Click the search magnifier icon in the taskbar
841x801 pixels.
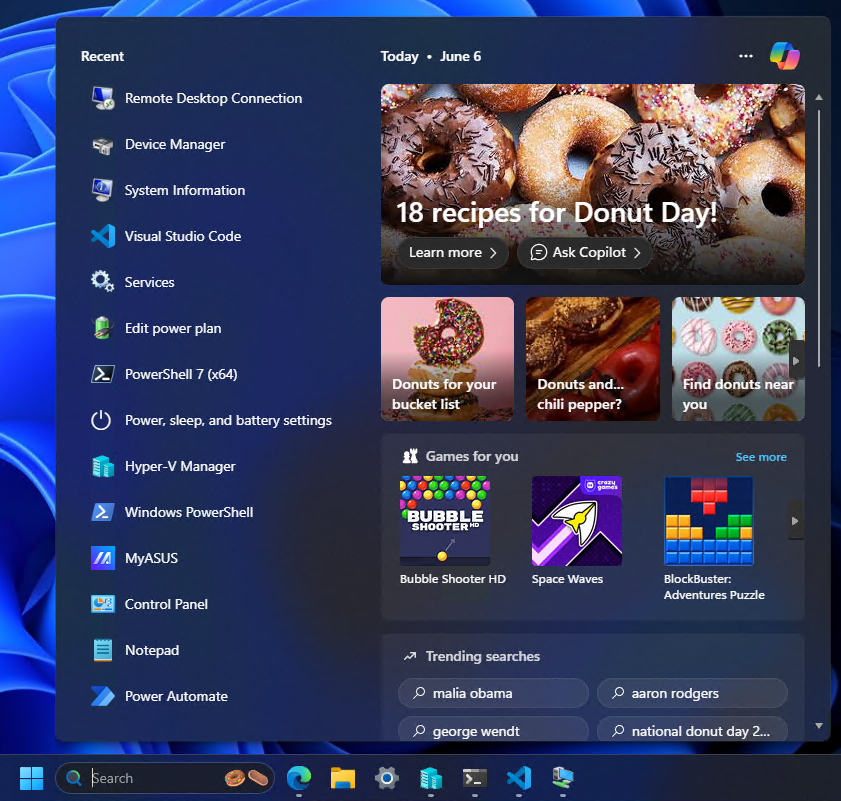pyautogui.click(x=73, y=778)
